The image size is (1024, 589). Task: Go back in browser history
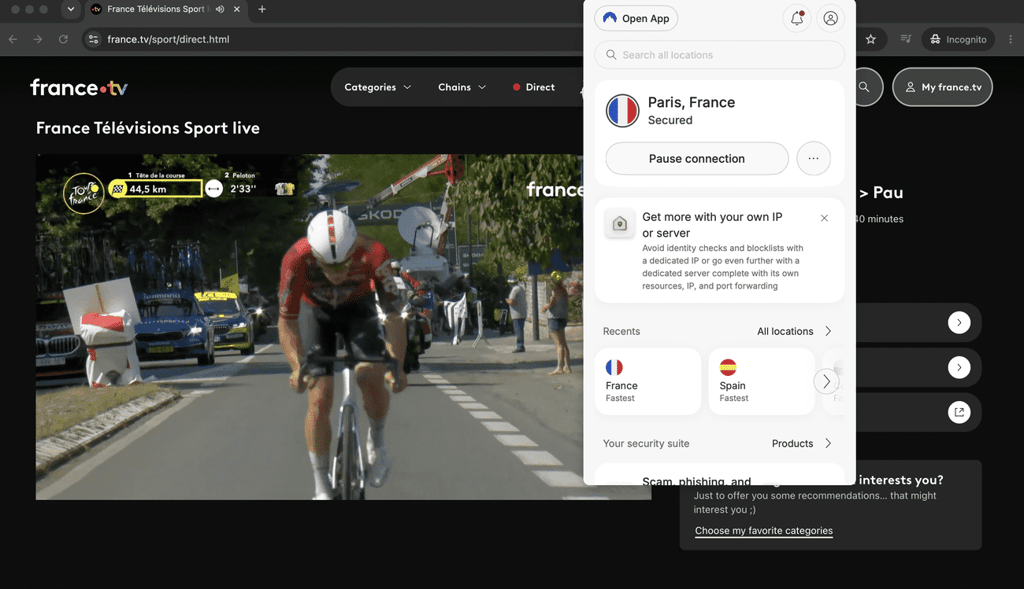click(x=13, y=39)
